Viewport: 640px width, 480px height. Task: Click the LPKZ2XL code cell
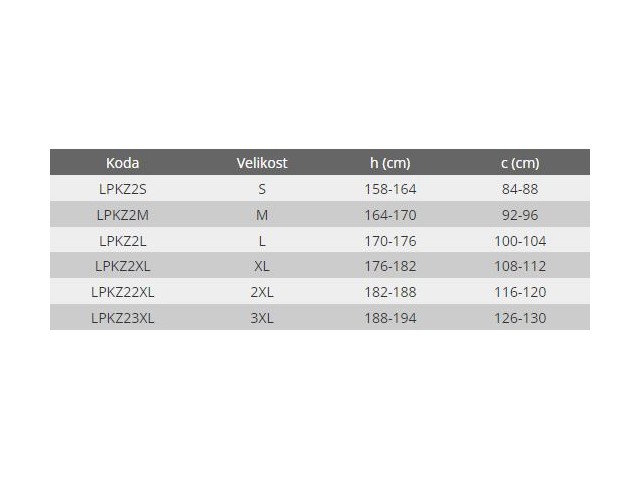[x=122, y=266]
